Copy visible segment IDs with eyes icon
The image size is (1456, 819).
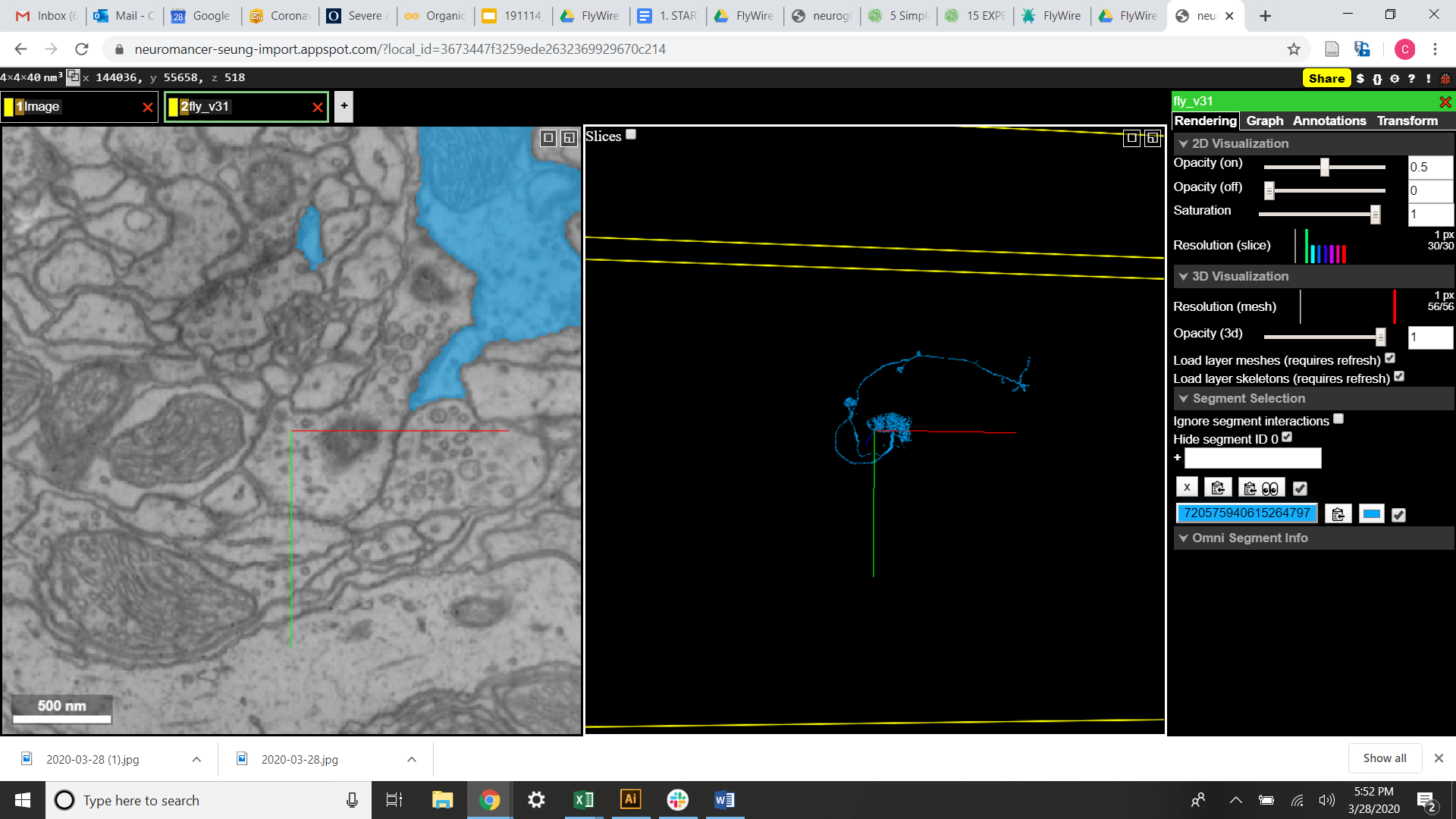pyautogui.click(x=1262, y=488)
